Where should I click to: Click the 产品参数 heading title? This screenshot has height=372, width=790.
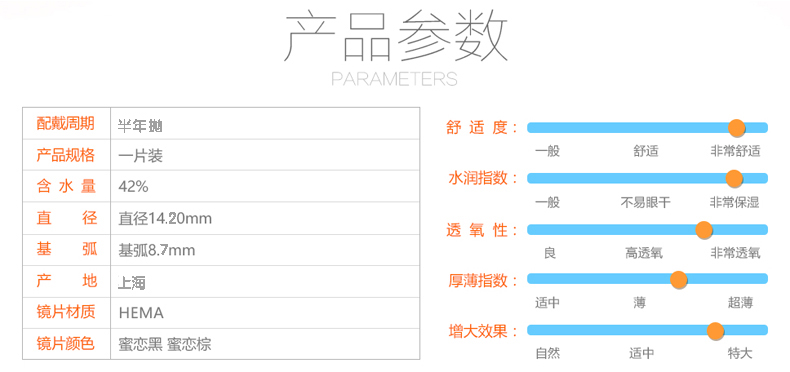[396, 38]
